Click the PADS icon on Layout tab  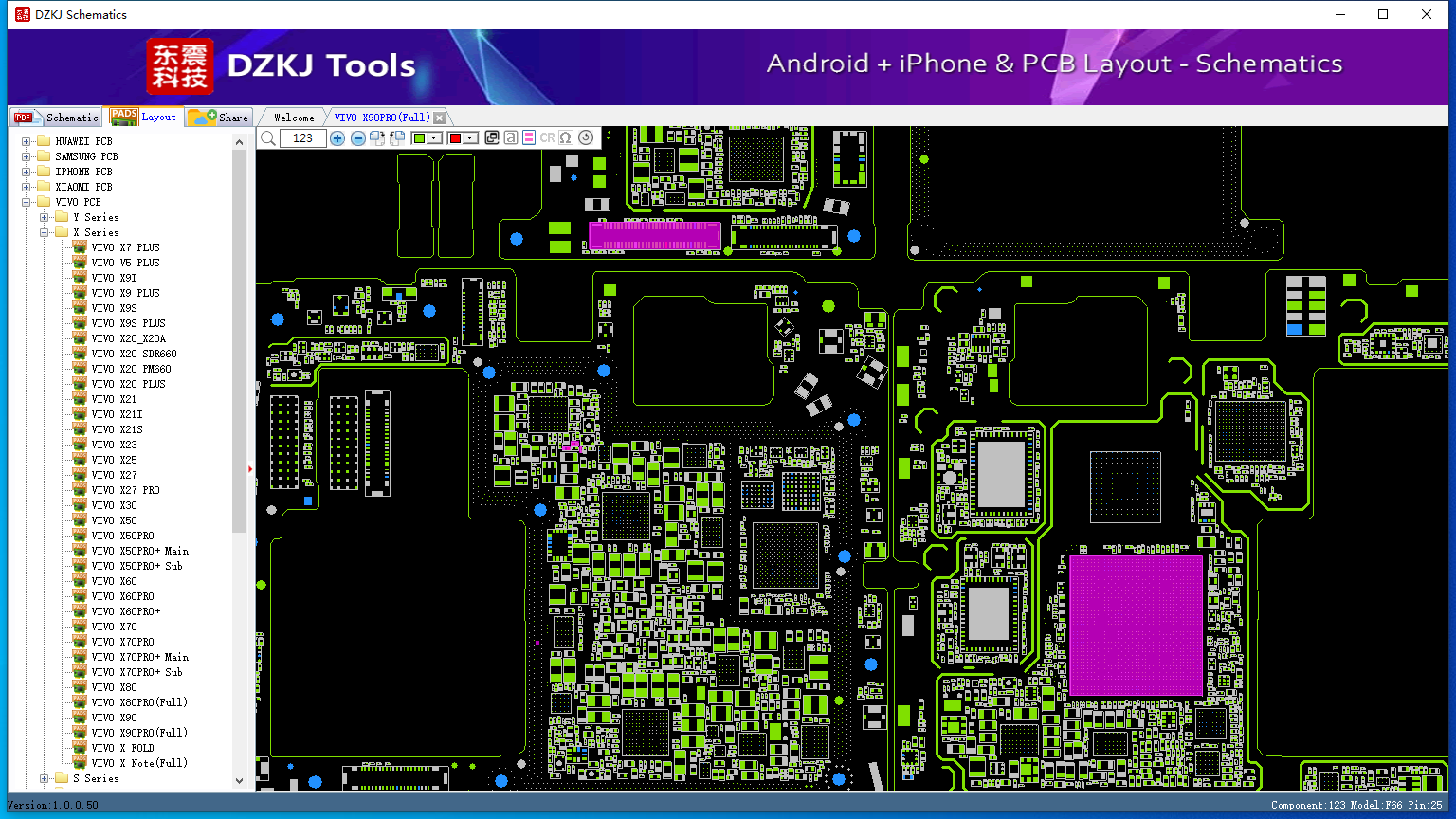[124, 117]
